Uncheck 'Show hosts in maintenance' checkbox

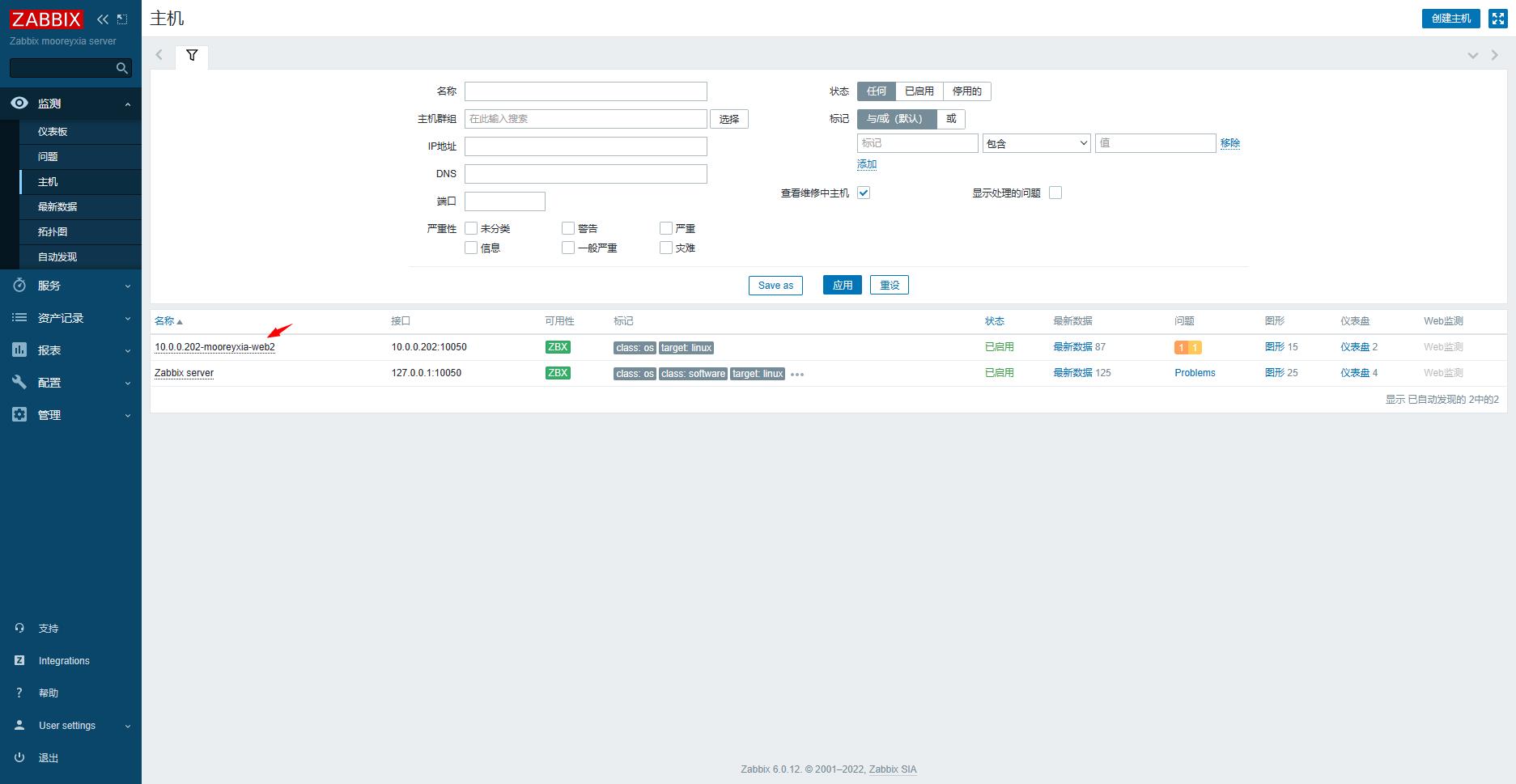[864, 193]
